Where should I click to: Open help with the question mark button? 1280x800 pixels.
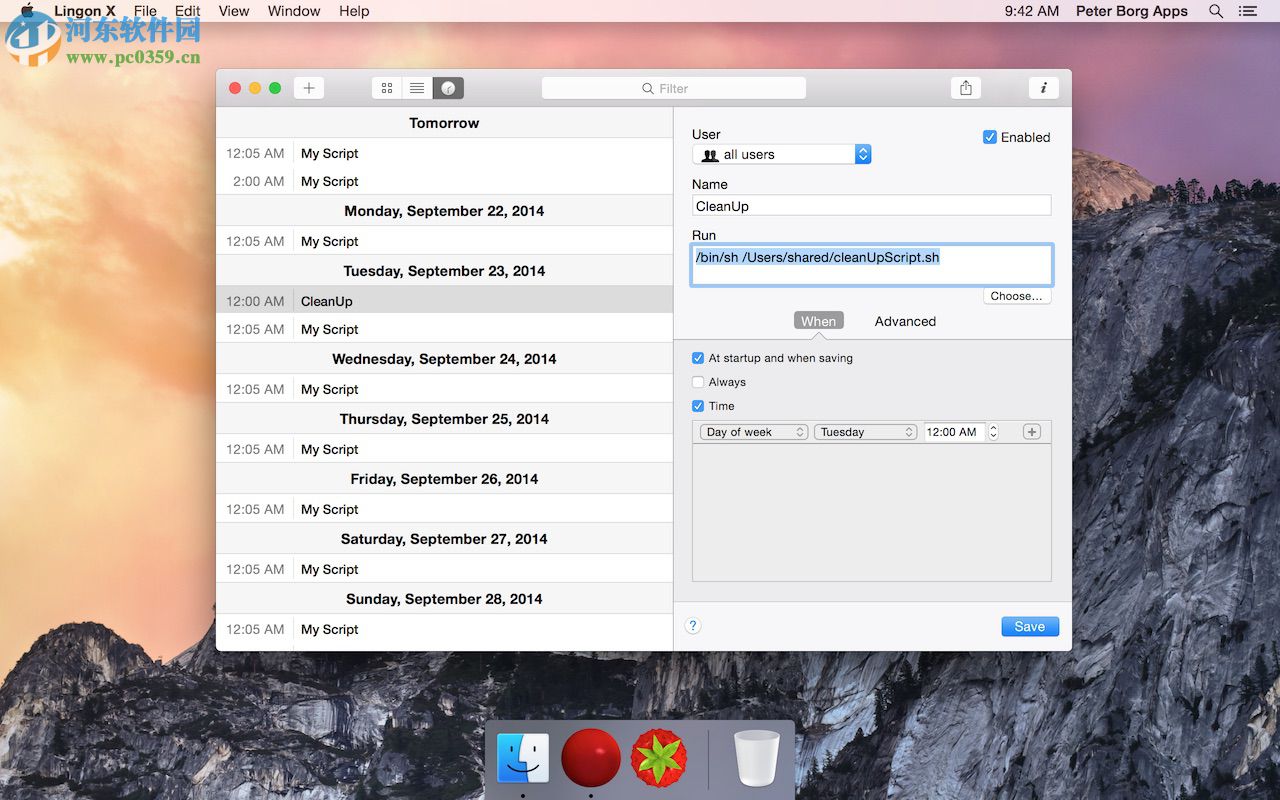(x=693, y=626)
